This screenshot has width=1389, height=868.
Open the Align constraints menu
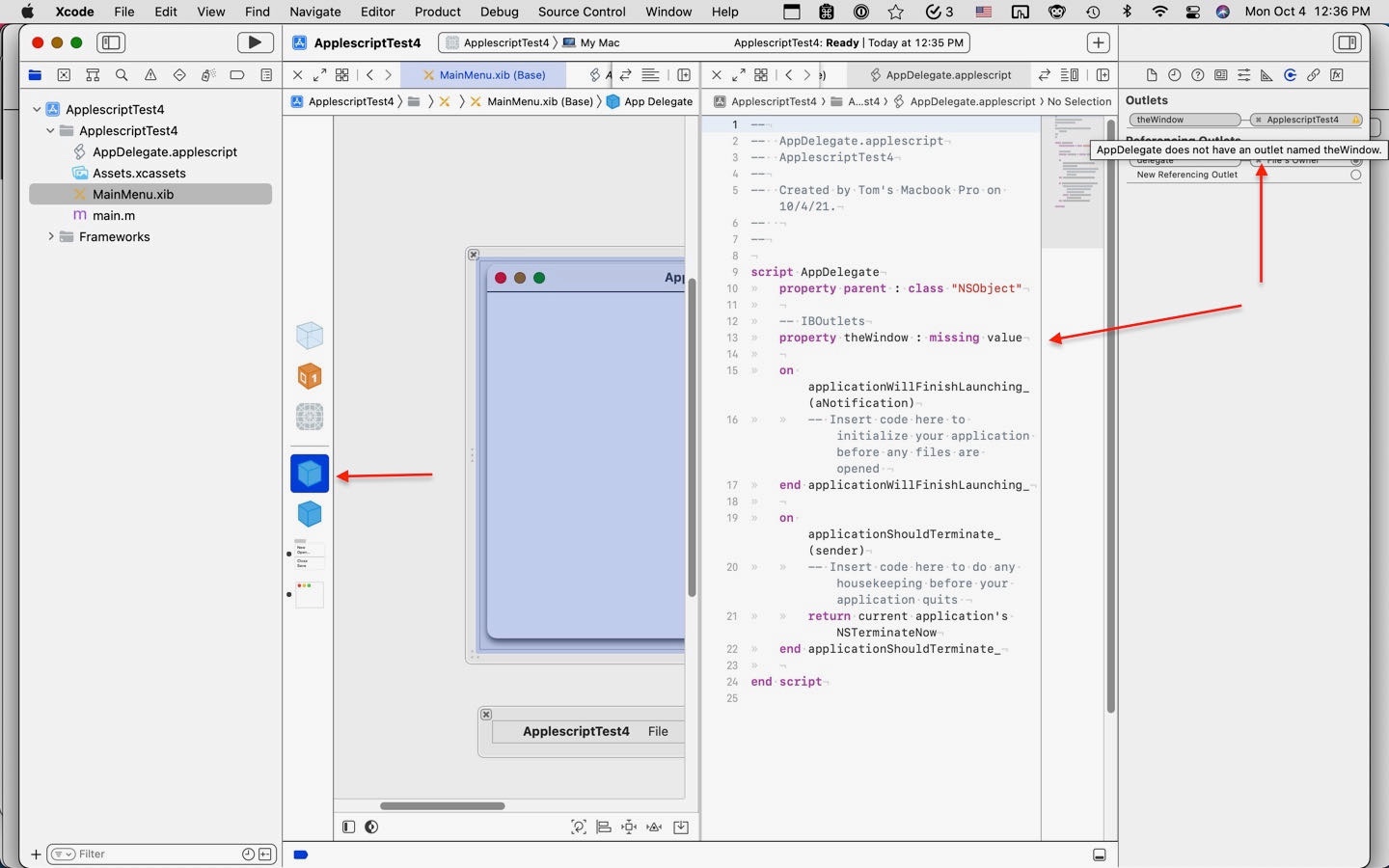click(x=604, y=827)
